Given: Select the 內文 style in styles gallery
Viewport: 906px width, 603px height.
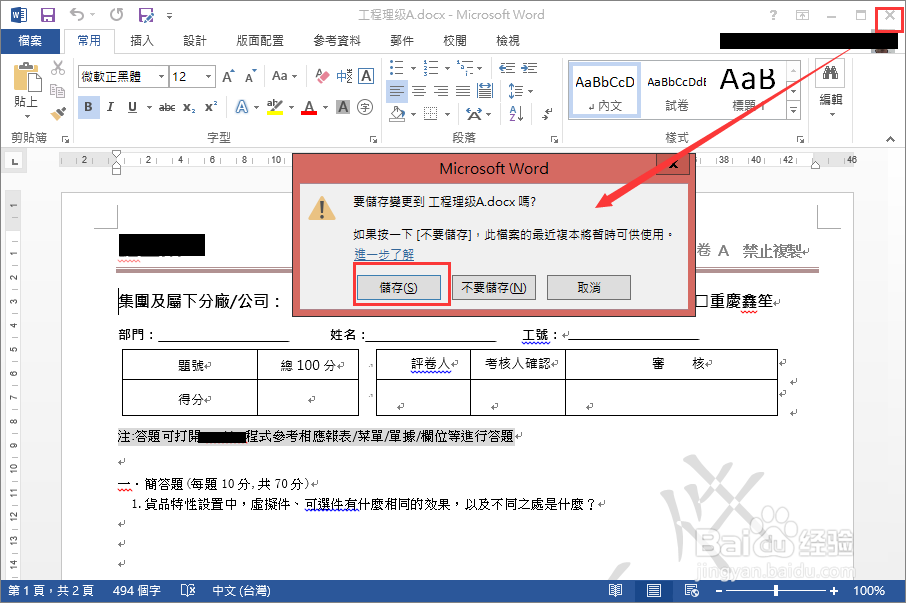Looking at the screenshot, I should [605, 91].
